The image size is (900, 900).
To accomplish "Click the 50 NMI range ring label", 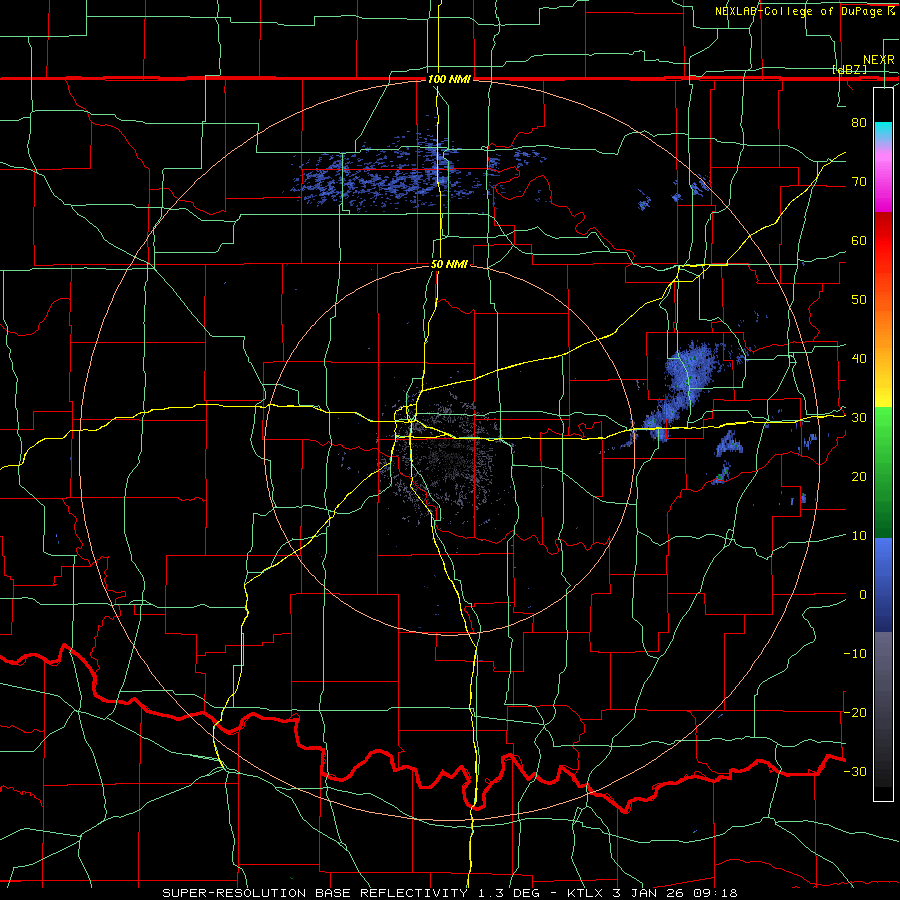I will [x=449, y=265].
